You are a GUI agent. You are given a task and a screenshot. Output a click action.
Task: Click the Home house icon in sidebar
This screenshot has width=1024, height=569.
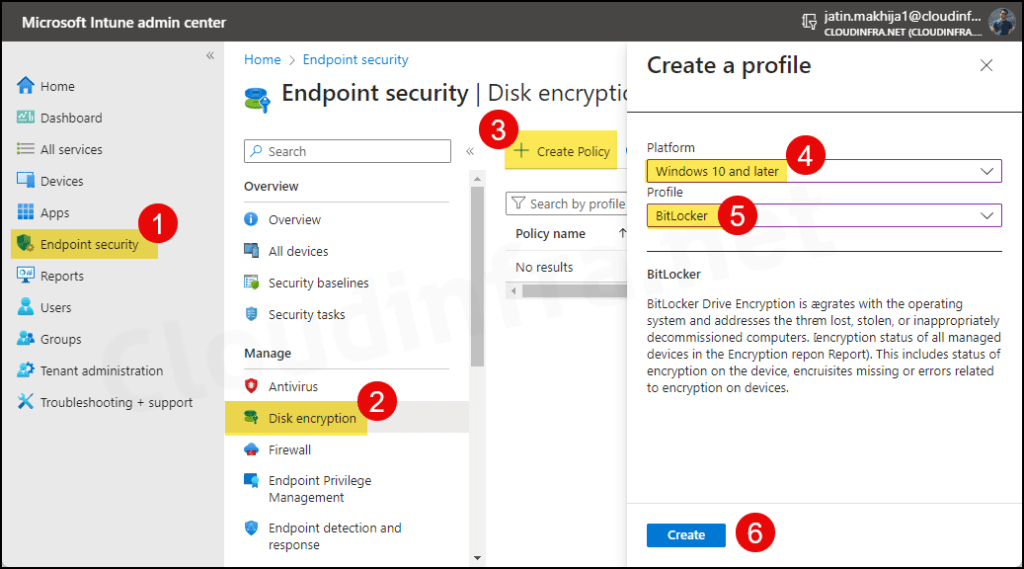pyautogui.click(x=25, y=86)
